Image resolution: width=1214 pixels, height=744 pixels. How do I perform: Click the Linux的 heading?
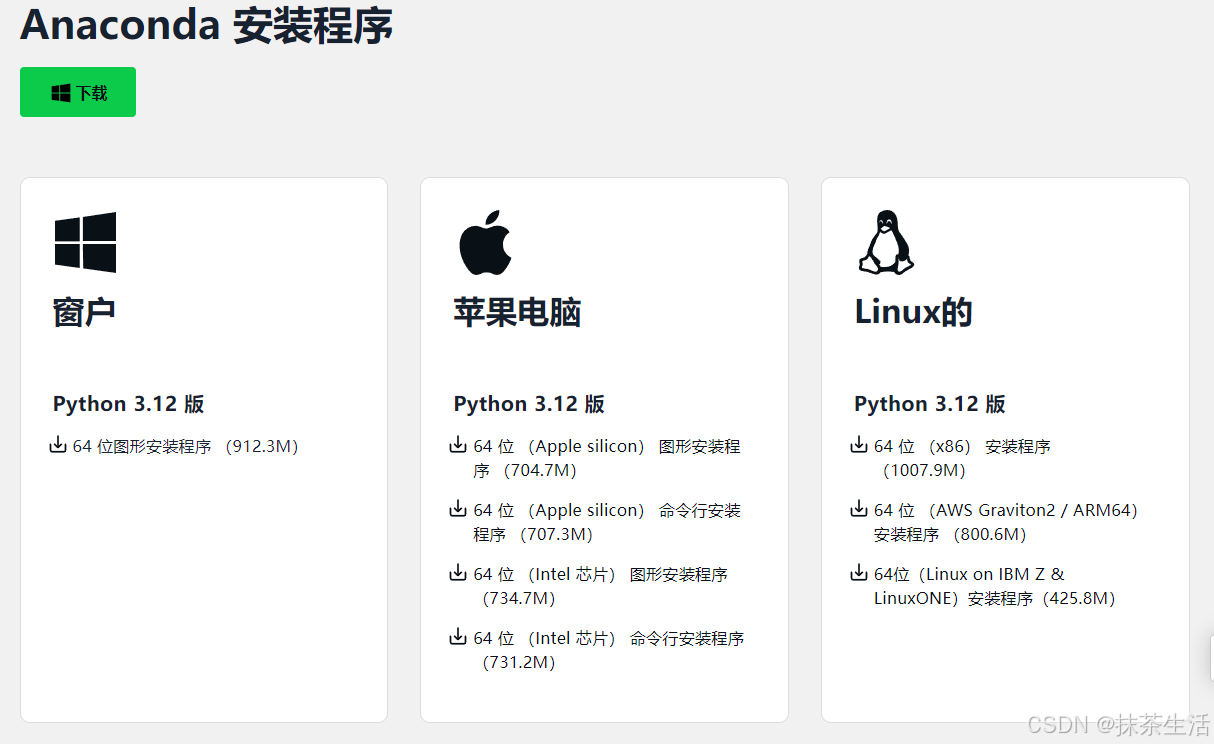(913, 312)
